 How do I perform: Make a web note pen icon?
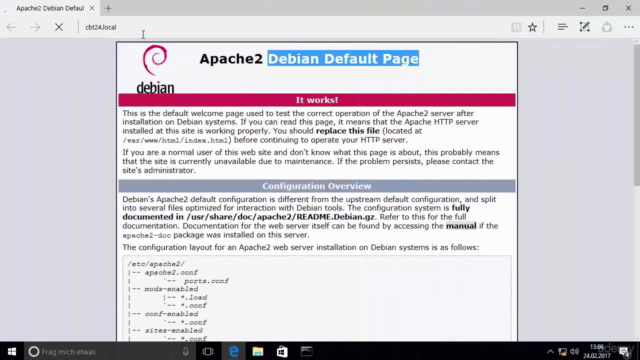coord(584,27)
